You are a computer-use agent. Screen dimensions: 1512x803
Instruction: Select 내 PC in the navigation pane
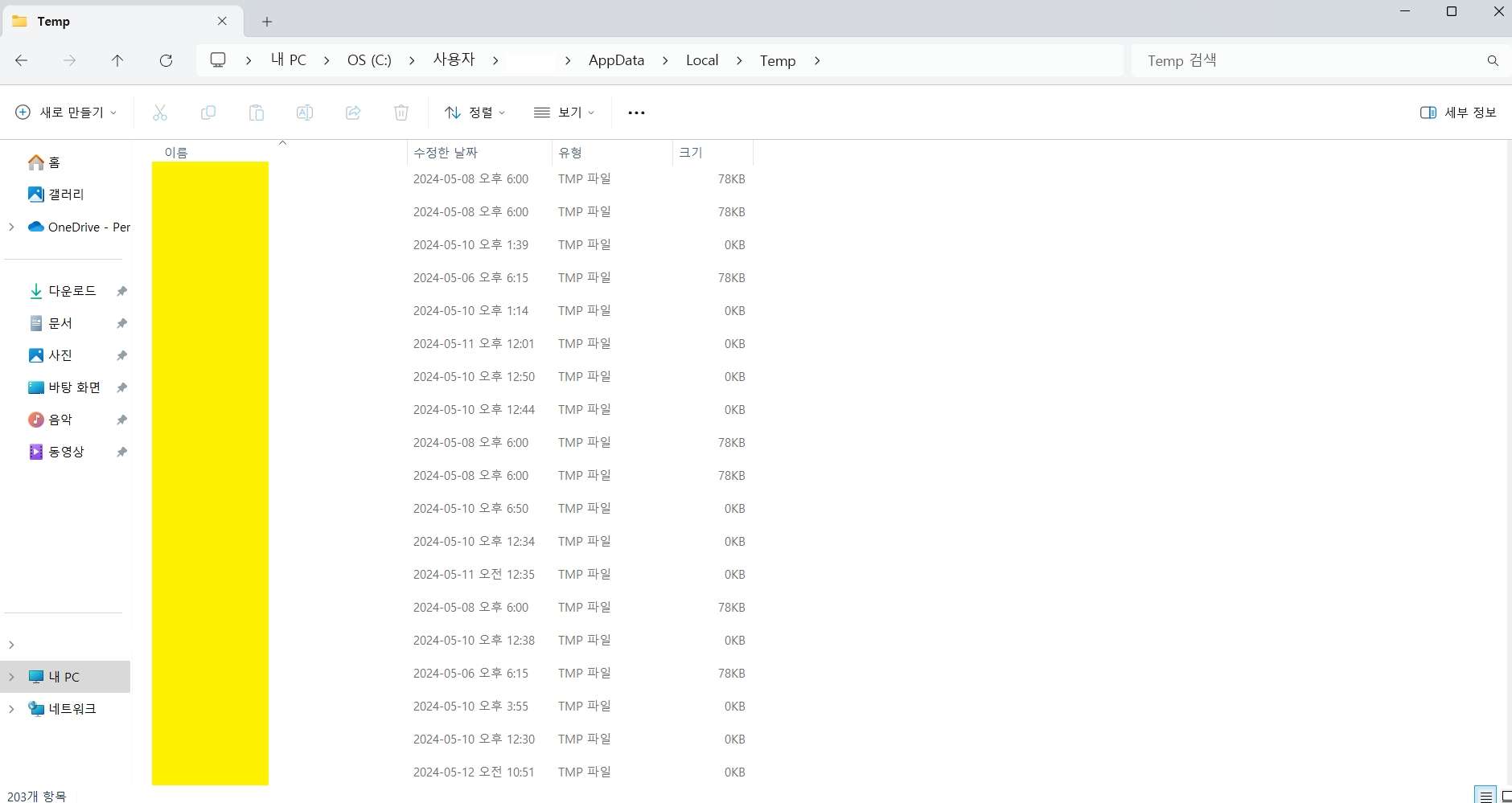[x=66, y=677]
